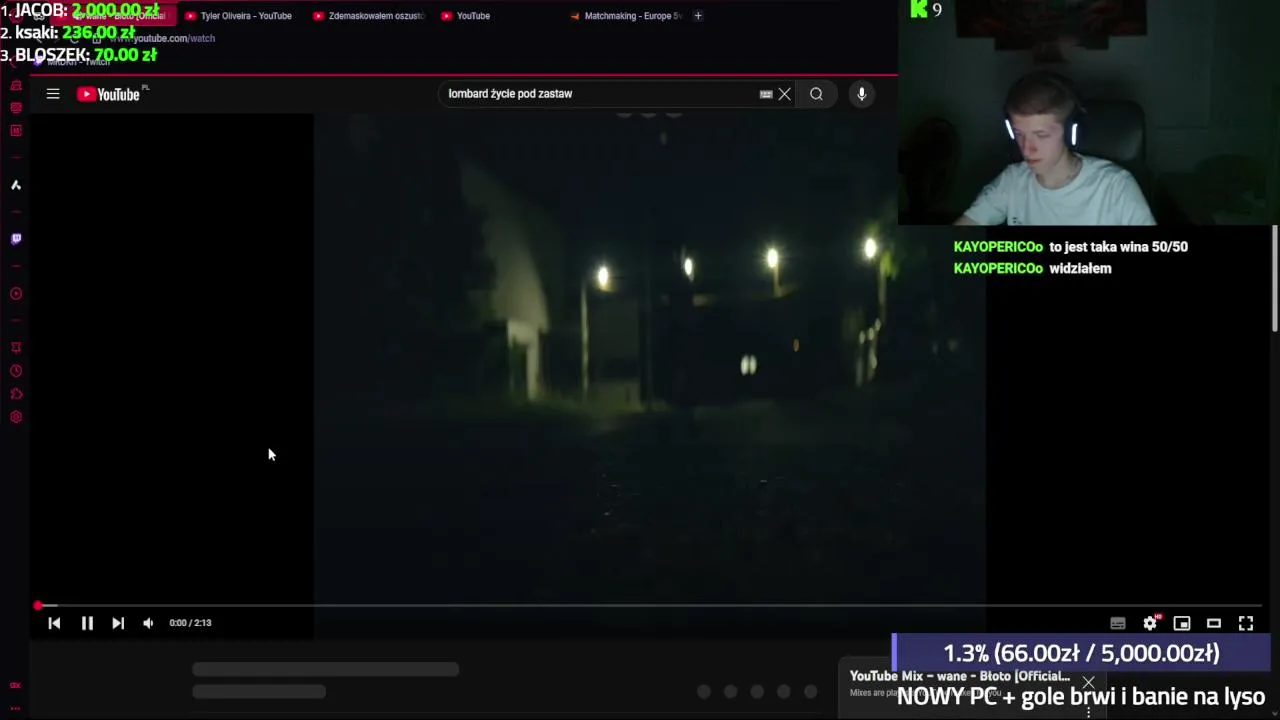The width and height of the screenshot is (1280, 720).
Task: Close the YouTube Mix popup
Action: point(1088,684)
